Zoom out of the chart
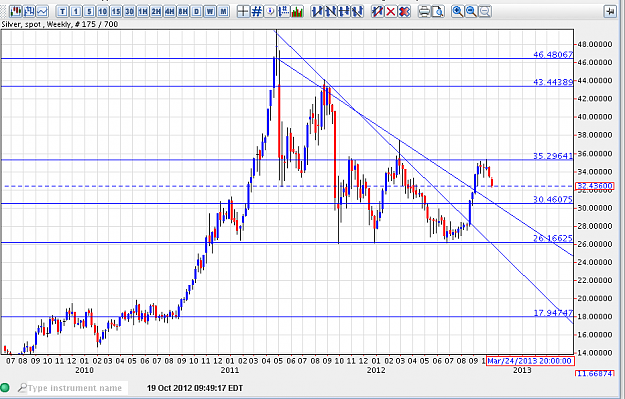Image resolution: width=625 pixels, height=399 pixels. click(x=471, y=12)
